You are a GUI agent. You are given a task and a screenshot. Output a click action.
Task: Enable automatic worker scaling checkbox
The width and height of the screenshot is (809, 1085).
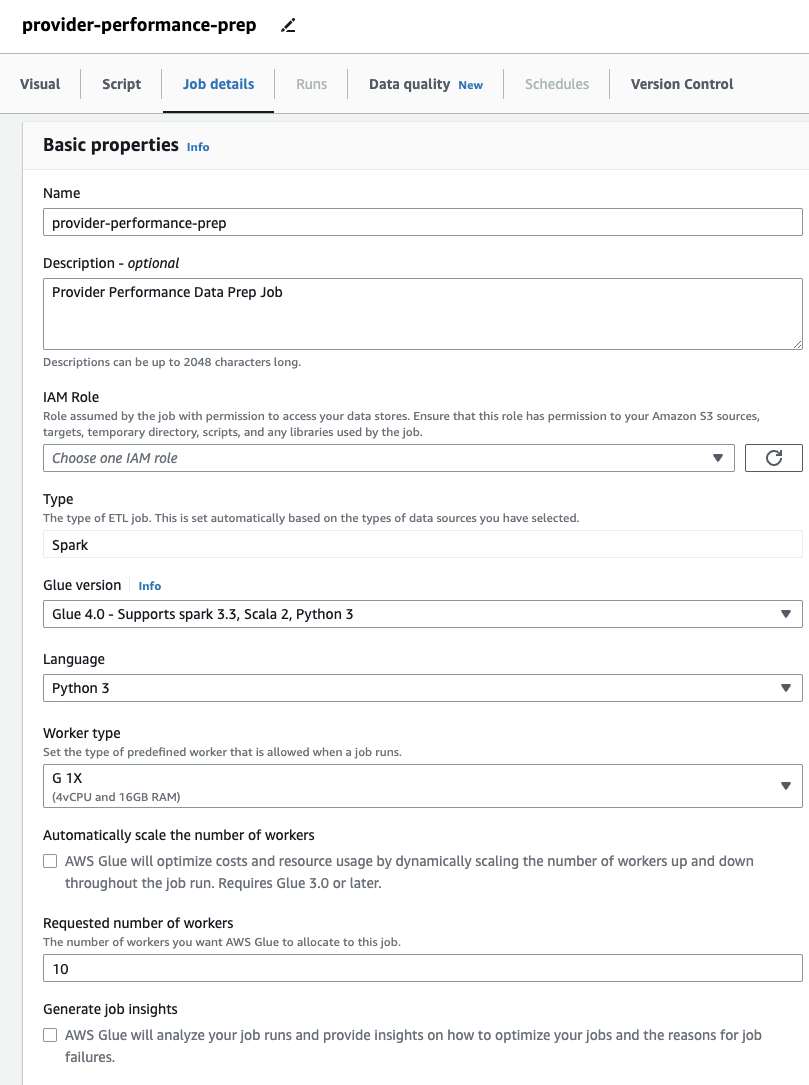(x=49, y=860)
